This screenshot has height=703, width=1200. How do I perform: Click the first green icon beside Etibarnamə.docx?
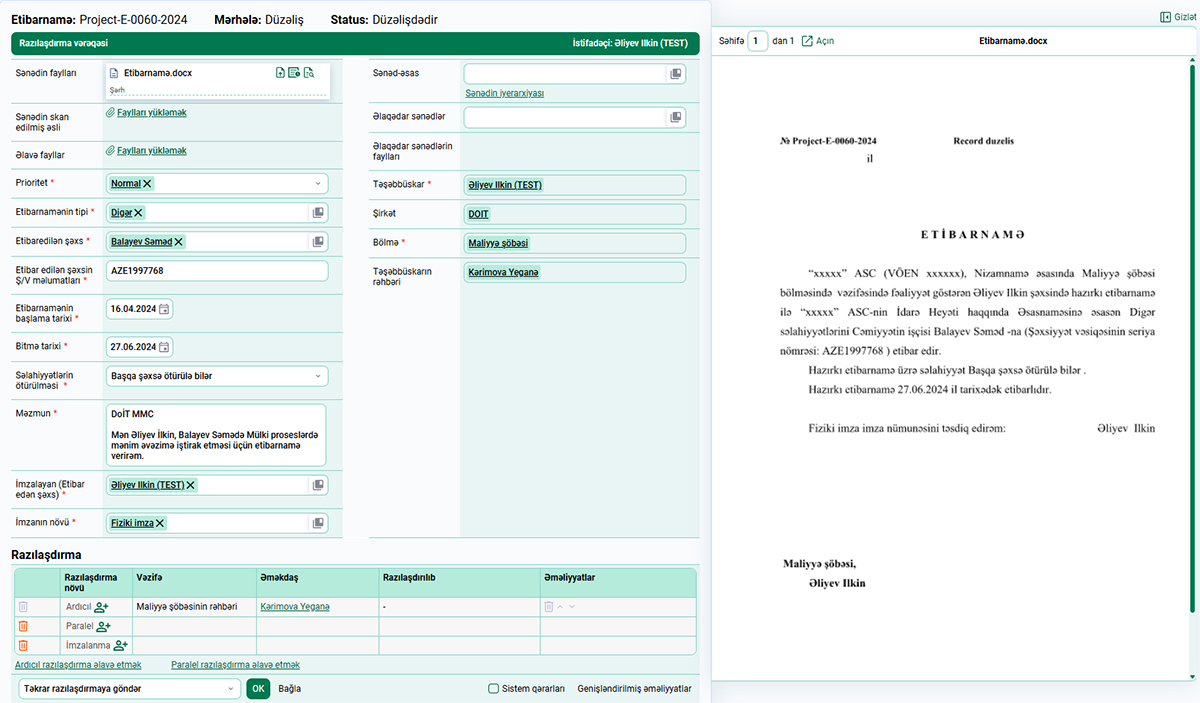click(x=281, y=72)
